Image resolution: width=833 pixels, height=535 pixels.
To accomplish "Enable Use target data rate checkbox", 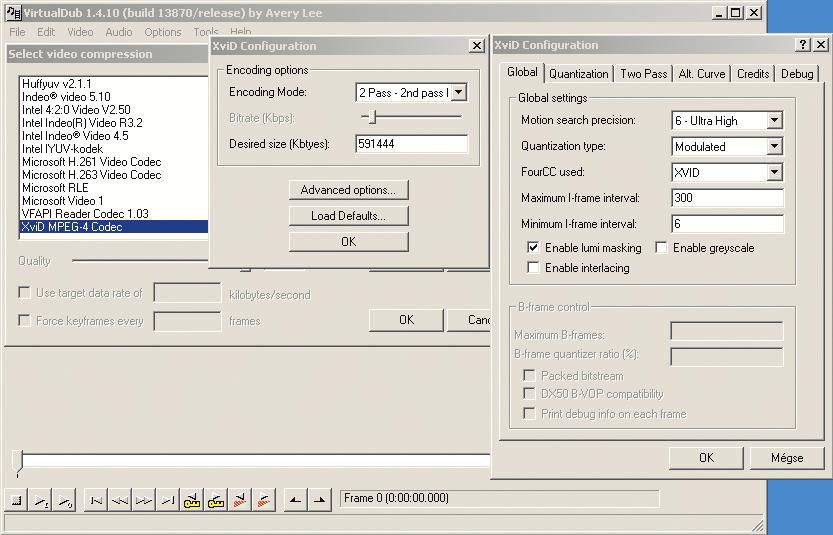I will (x=24, y=293).
